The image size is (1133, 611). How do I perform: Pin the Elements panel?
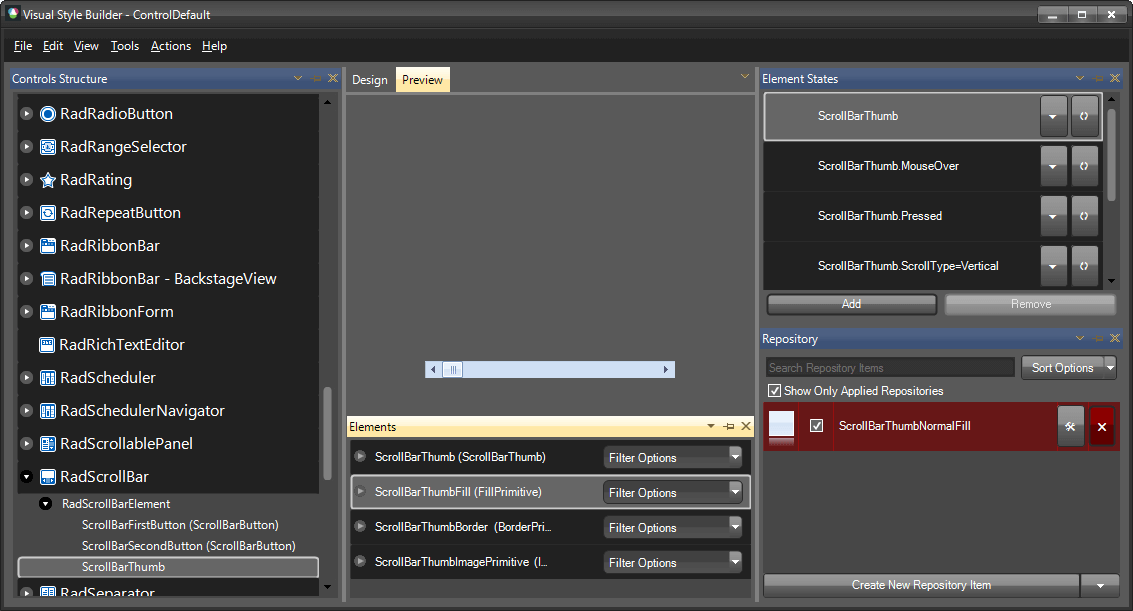point(728,426)
